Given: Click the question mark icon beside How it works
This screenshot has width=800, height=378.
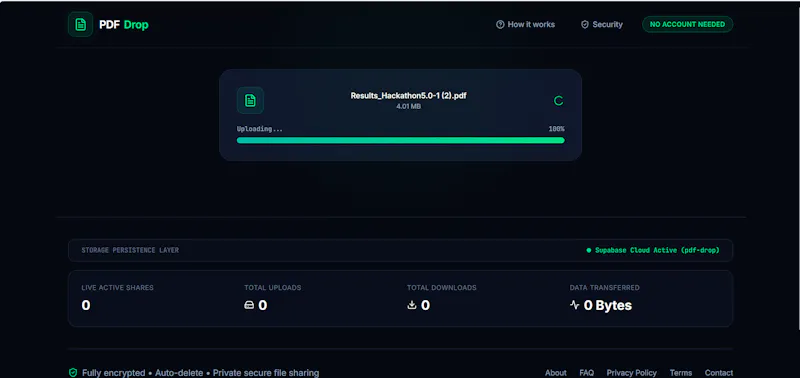Looking at the screenshot, I should point(500,24).
